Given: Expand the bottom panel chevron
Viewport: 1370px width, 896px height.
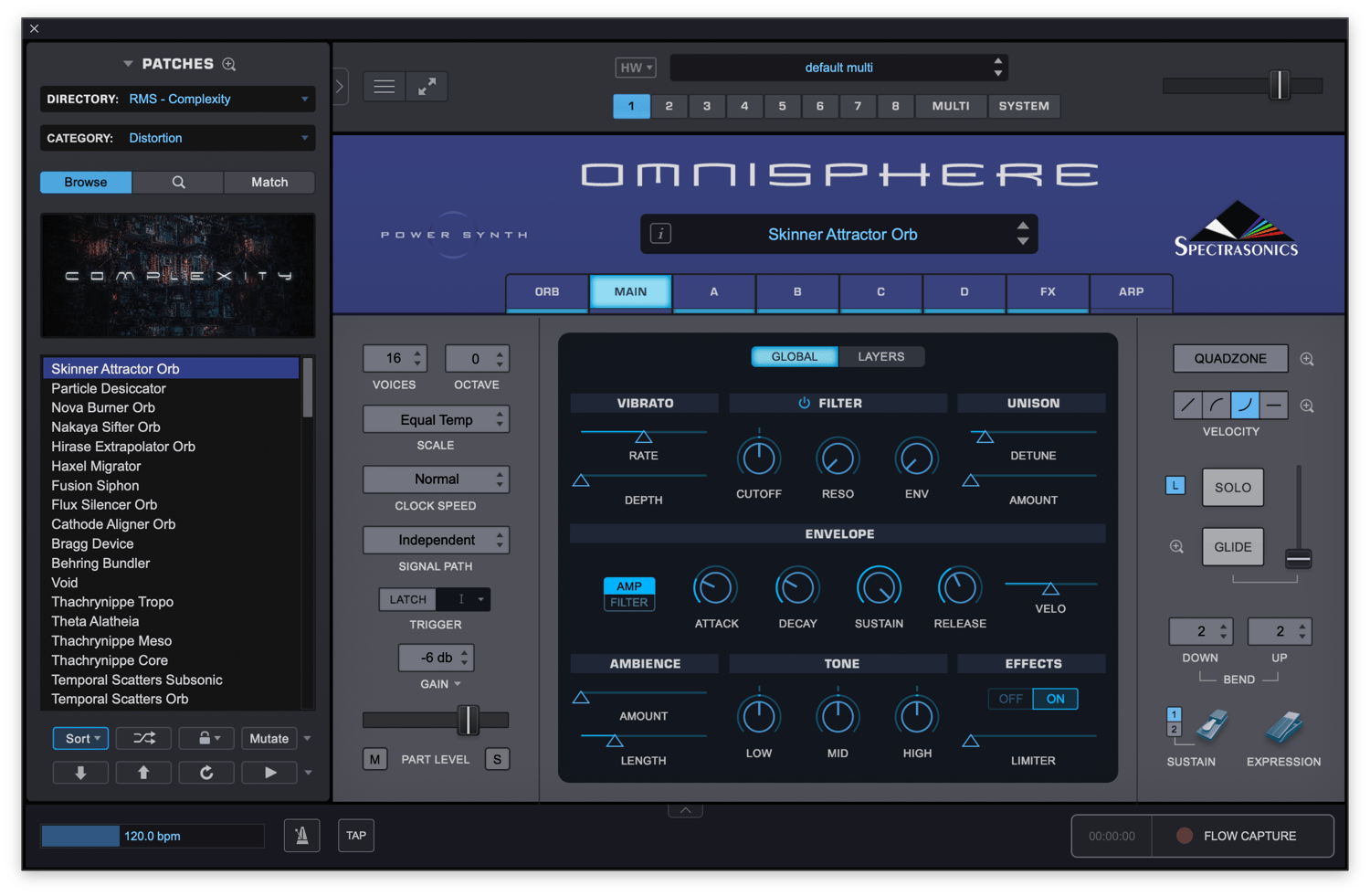Looking at the screenshot, I should click(x=685, y=810).
